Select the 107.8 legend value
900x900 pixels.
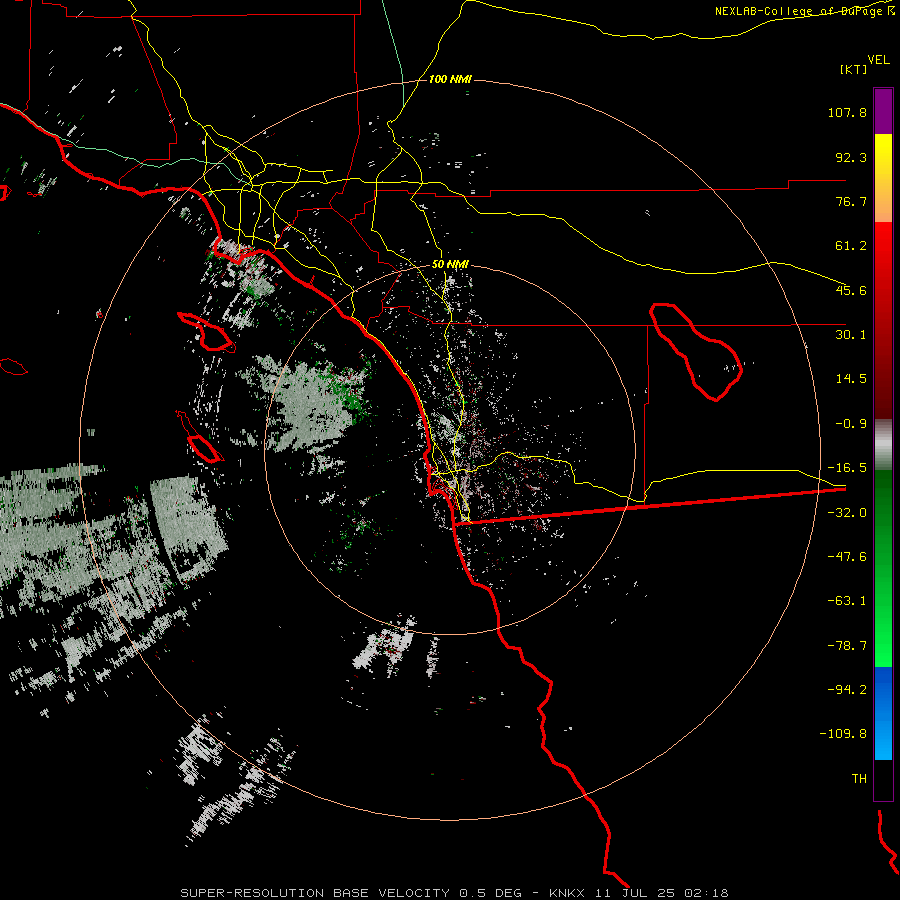point(847,112)
